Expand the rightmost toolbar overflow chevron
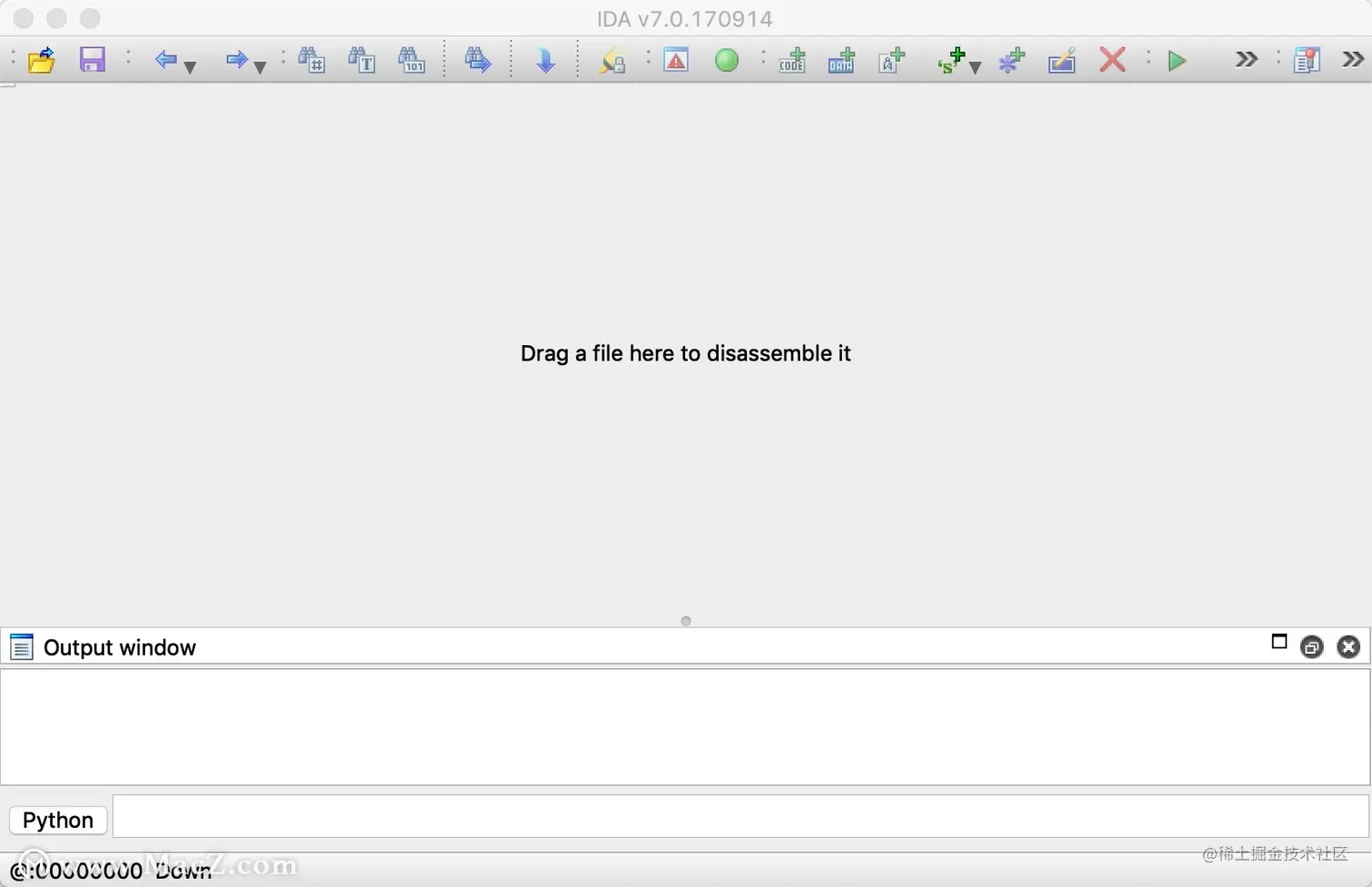 (x=1353, y=60)
